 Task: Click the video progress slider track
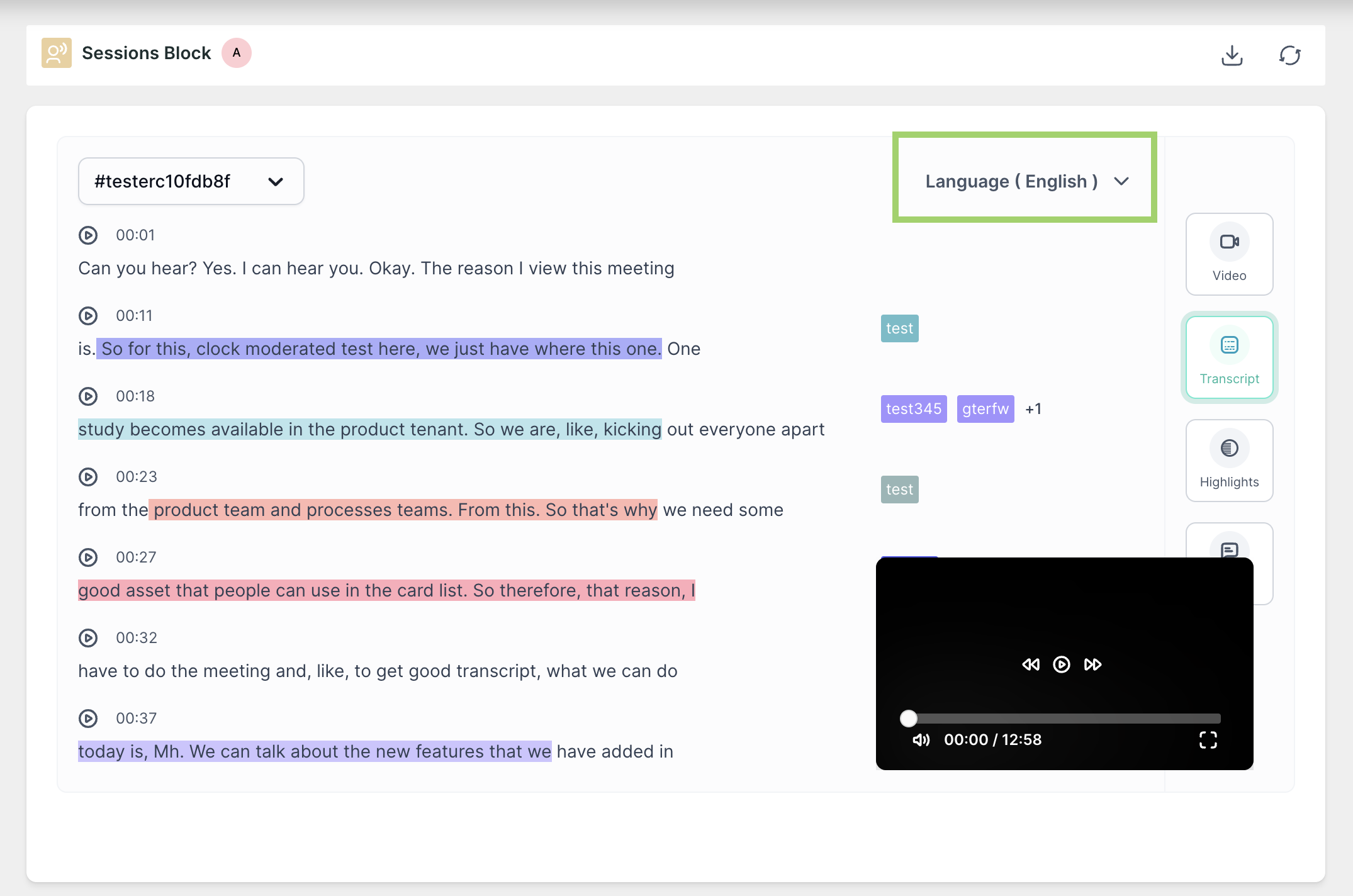pyautogui.click(x=1064, y=718)
